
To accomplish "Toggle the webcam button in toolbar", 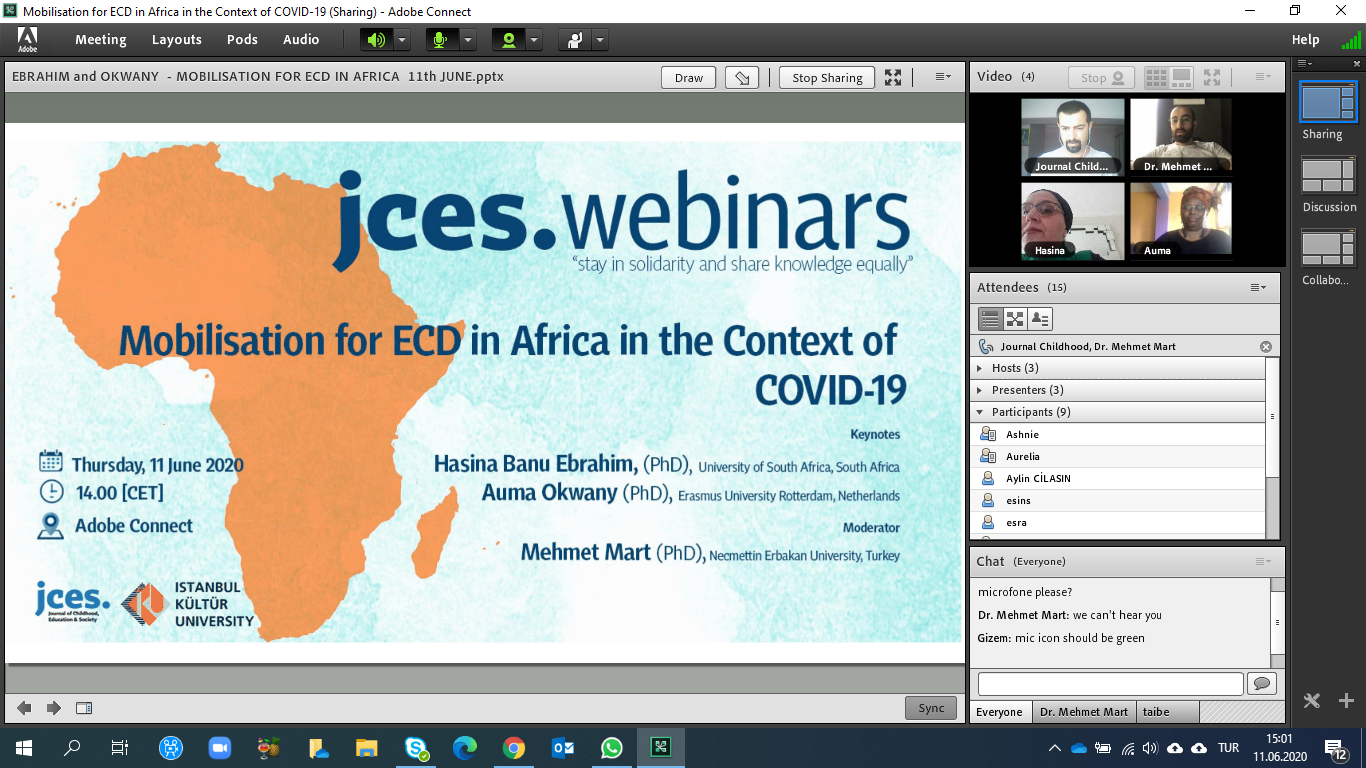I will click(x=508, y=40).
